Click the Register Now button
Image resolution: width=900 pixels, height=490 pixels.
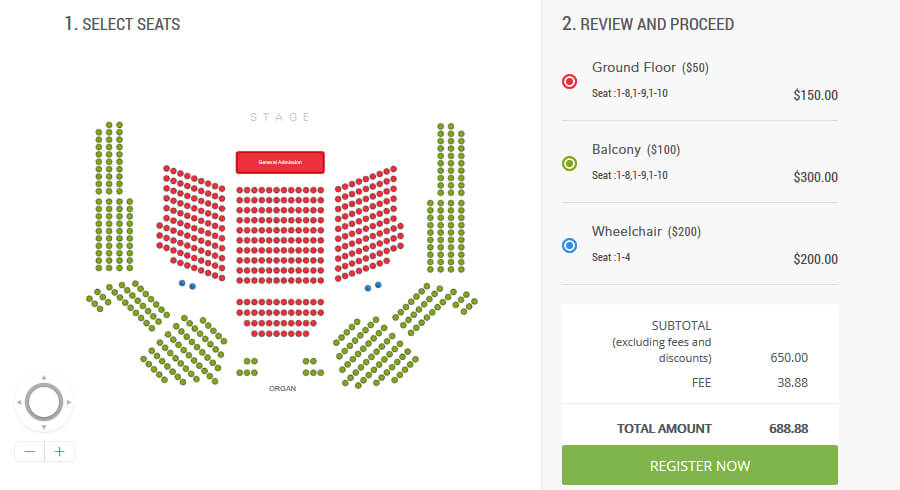[x=699, y=466]
